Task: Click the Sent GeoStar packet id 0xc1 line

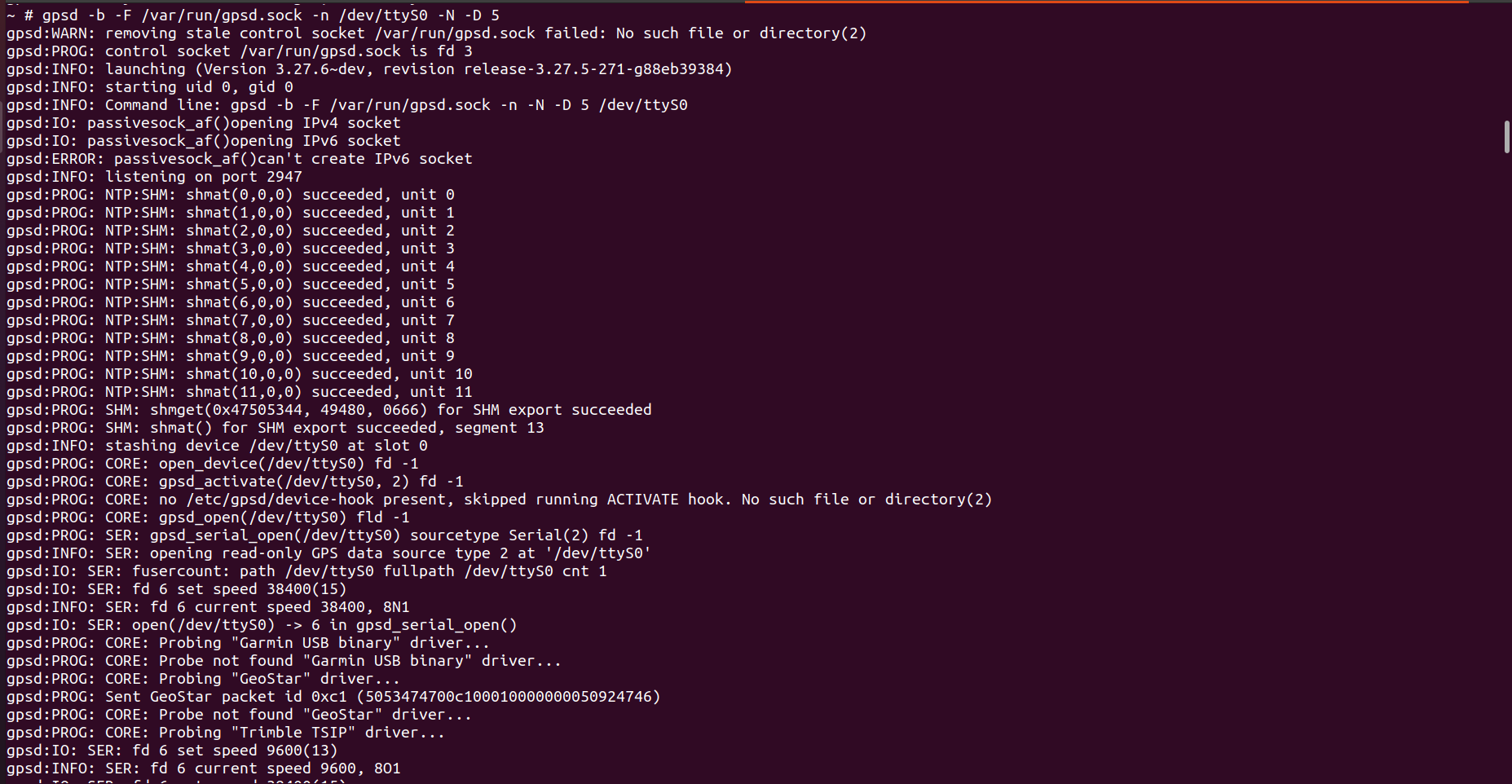Action: coord(333,697)
